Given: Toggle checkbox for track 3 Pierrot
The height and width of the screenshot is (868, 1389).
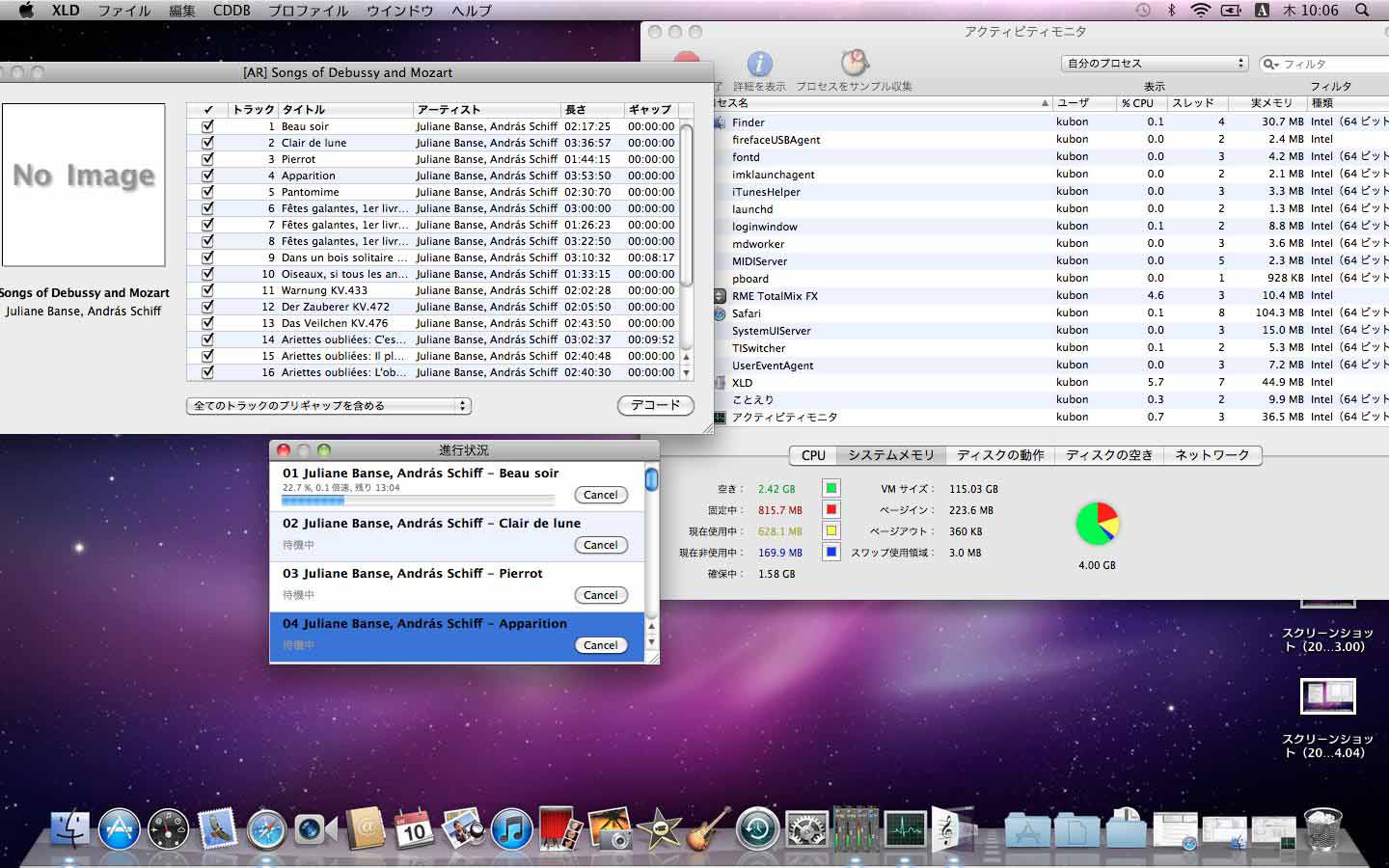Looking at the screenshot, I should (207, 159).
